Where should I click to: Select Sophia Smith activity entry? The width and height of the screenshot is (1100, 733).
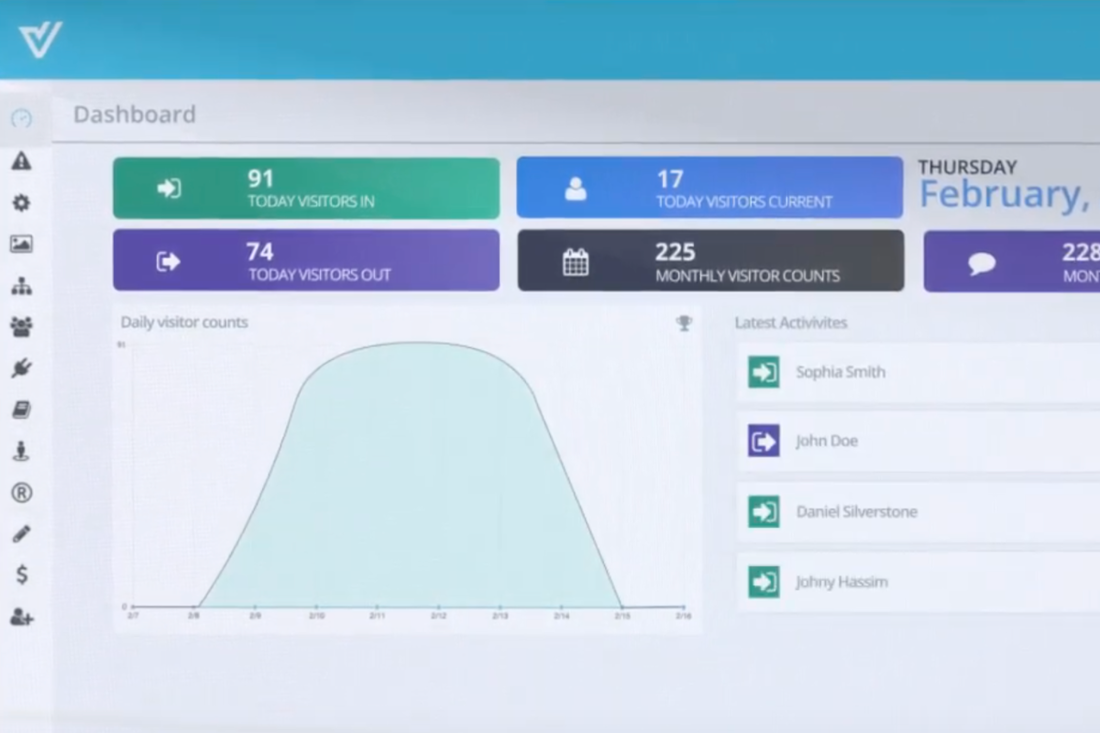click(x=918, y=372)
